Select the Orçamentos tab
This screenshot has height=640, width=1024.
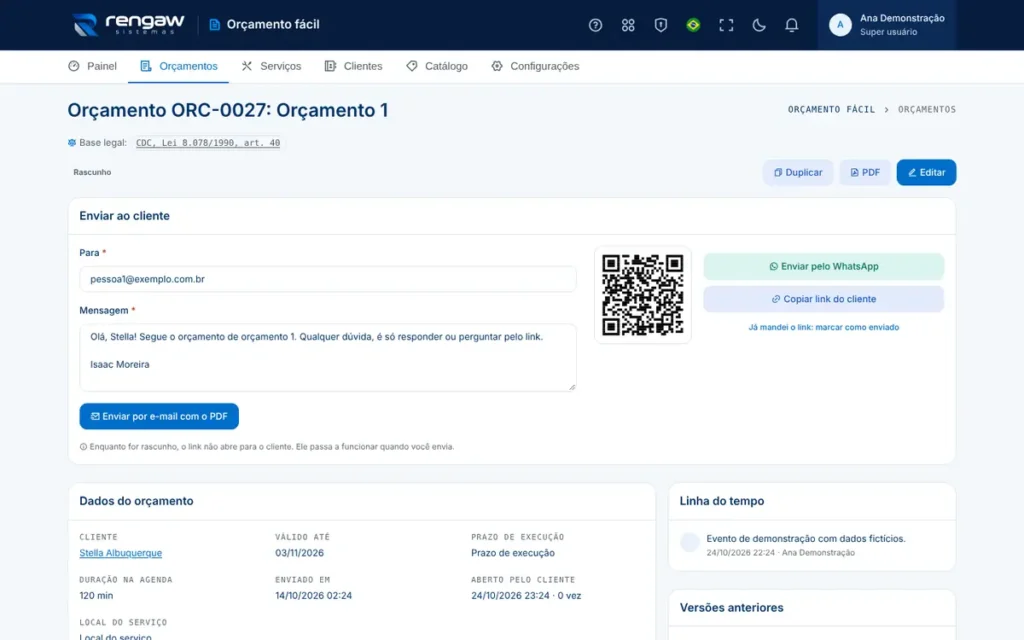pos(178,66)
